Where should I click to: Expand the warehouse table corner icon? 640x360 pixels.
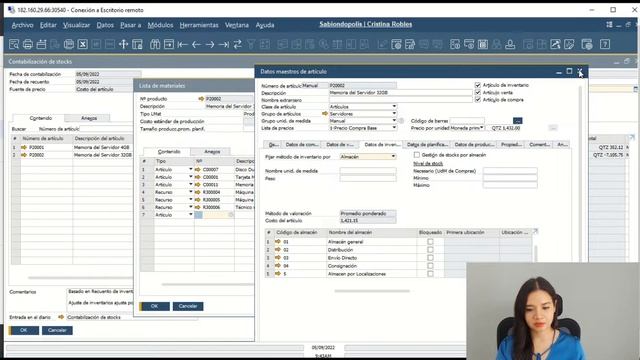pos(536,232)
